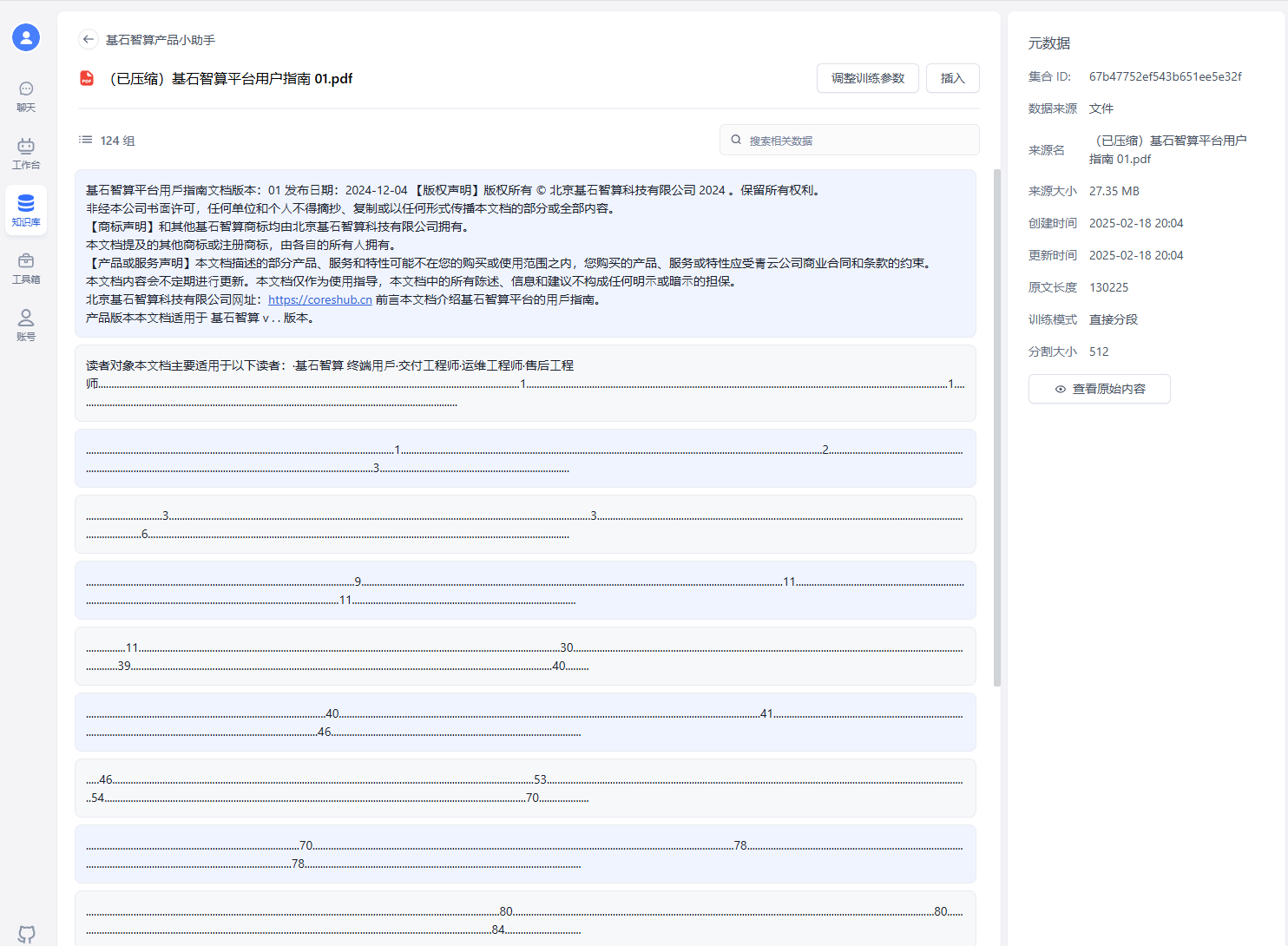Select the collection ID value 67b47752ef543b651ee5e32f
The width and height of the screenshot is (1288, 946).
tap(1166, 76)
